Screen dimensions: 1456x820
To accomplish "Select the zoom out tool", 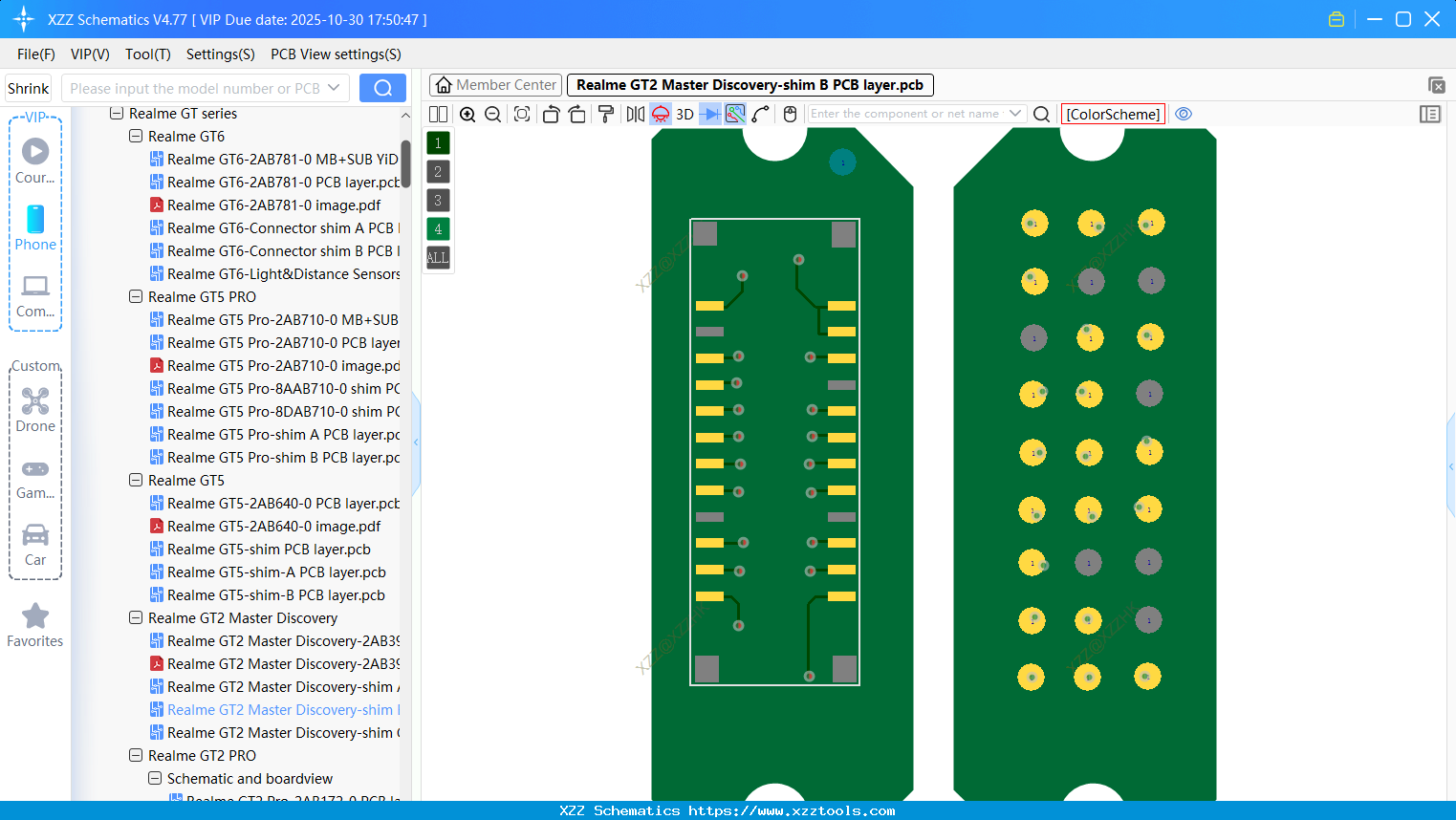I will (x=492, y=114).
